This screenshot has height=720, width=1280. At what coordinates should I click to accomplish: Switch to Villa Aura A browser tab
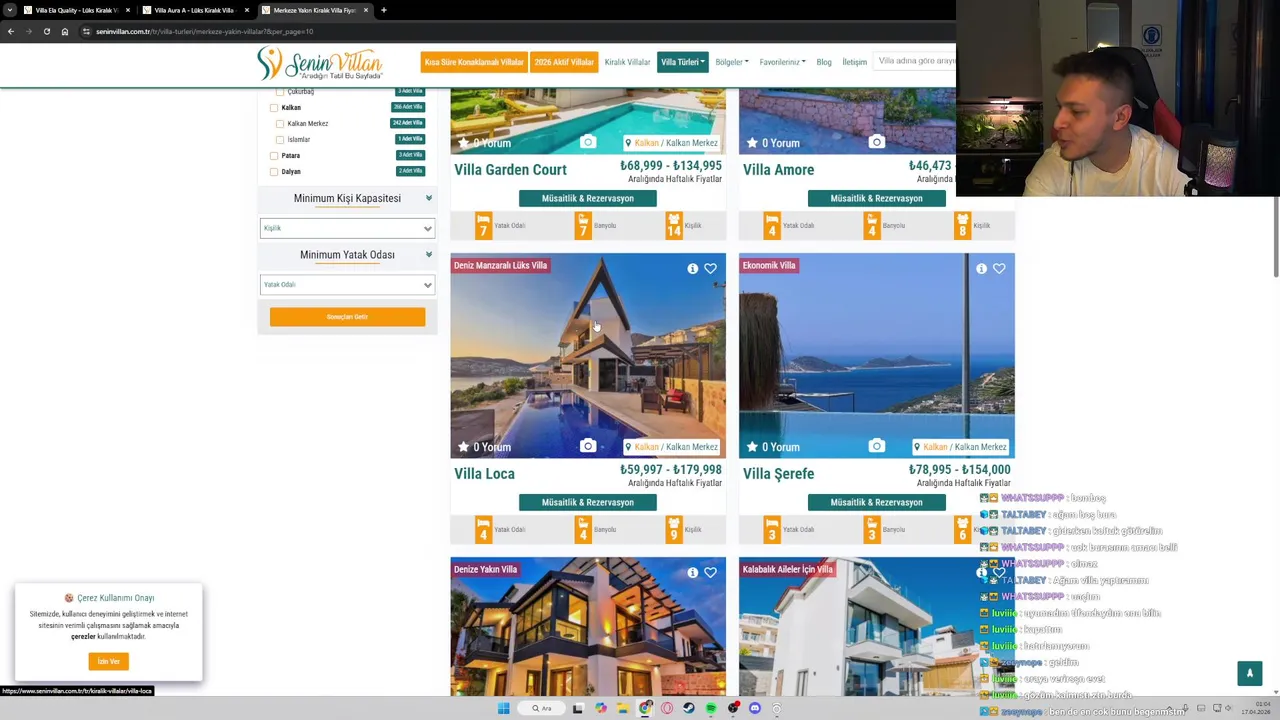194,10
